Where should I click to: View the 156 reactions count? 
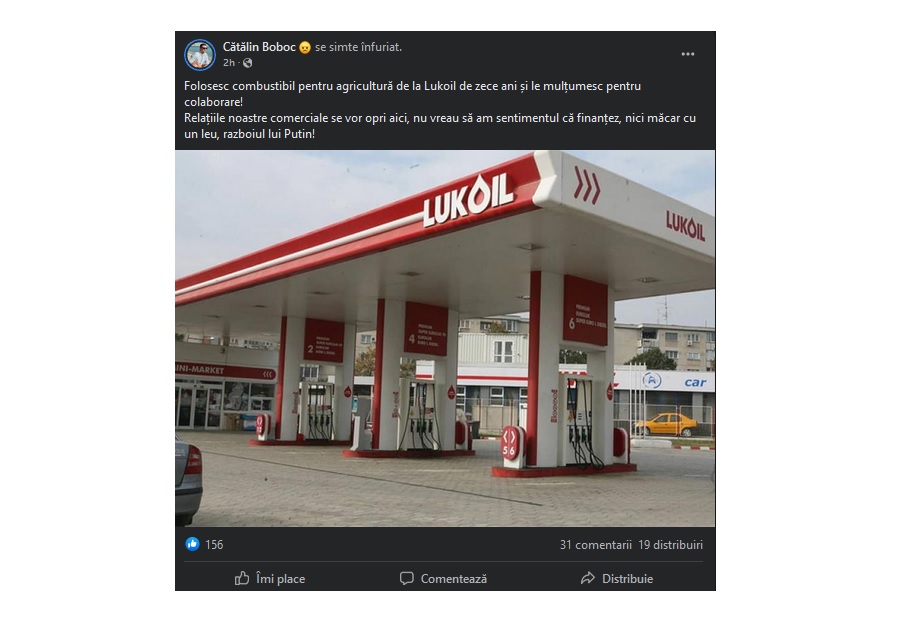[x=214, y=545]
